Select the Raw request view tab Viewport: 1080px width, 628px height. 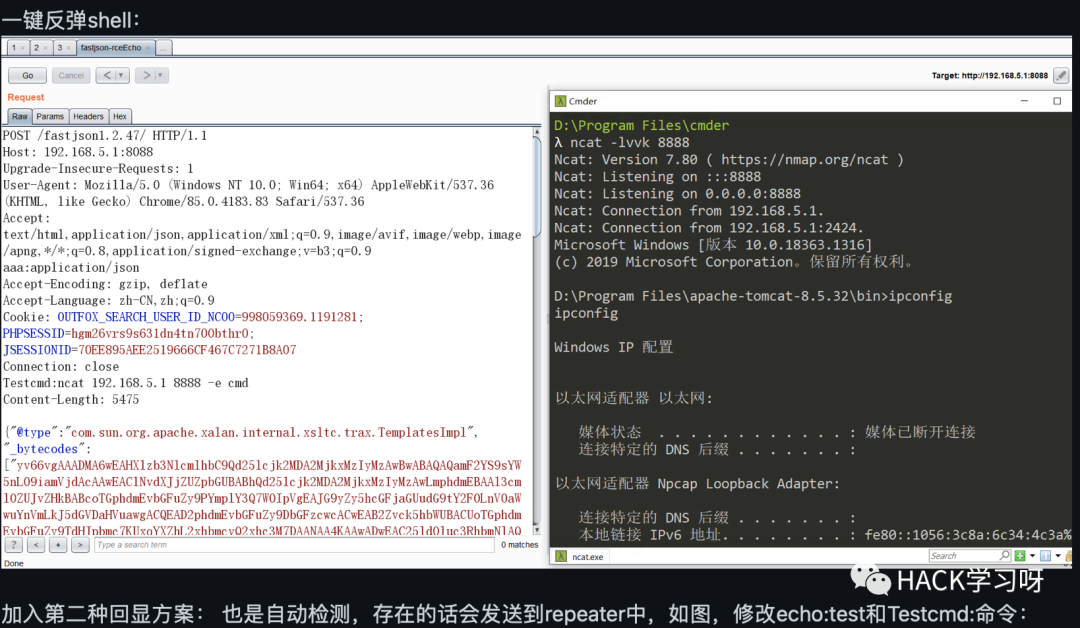pos(20,116)
